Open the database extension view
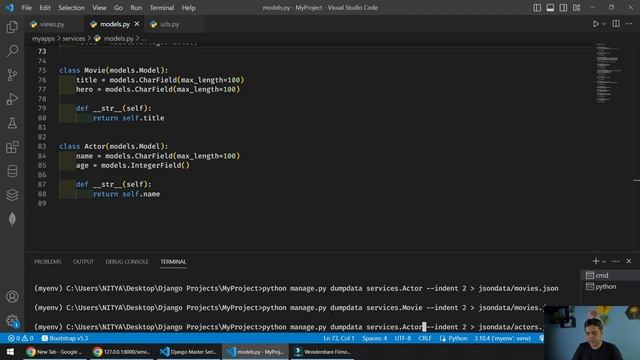Image resolution: width=640 pixels, height=360 pixels. [12, 171]
